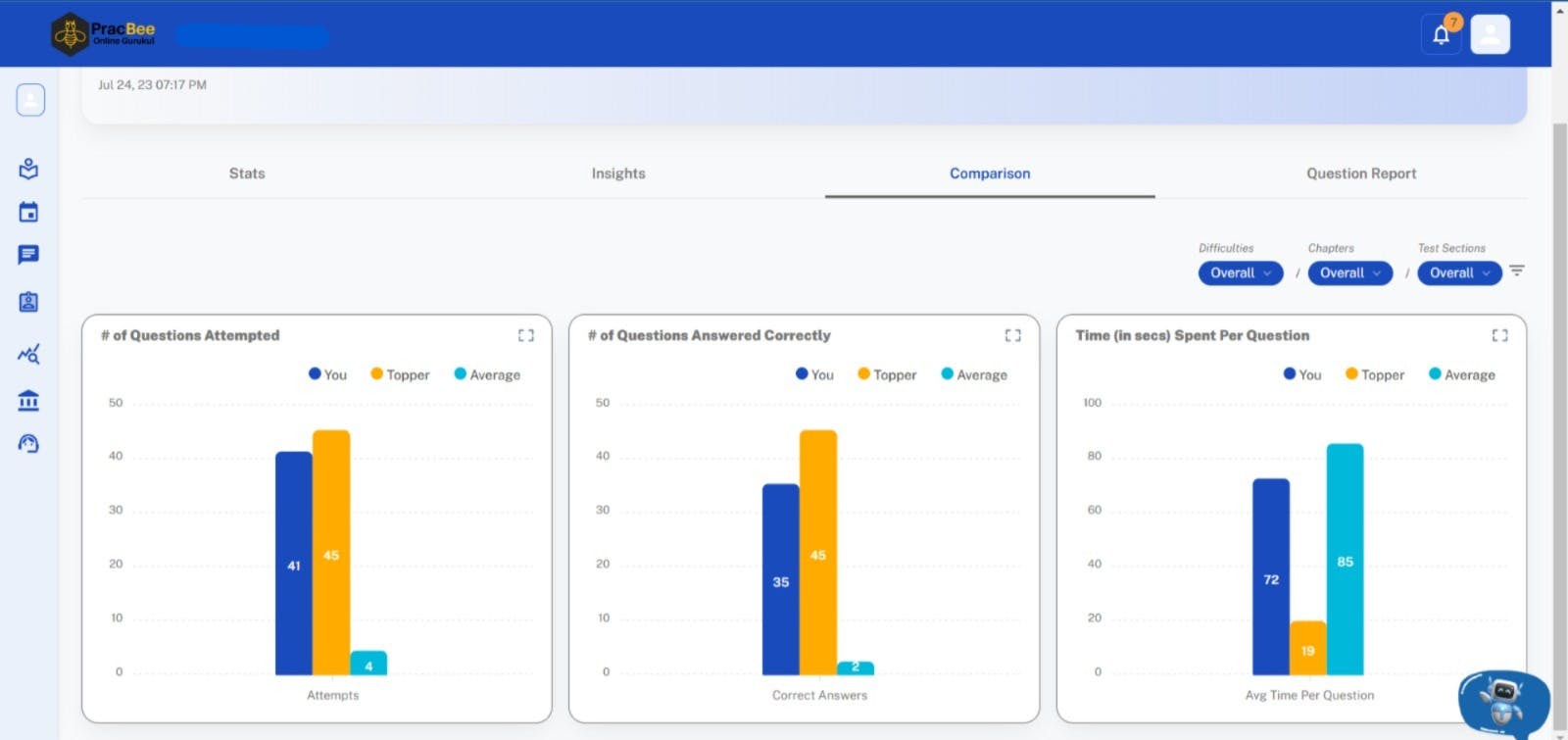
Task: Click the '# of Questions Answered Correctly' title
Action: click(710, 335)
